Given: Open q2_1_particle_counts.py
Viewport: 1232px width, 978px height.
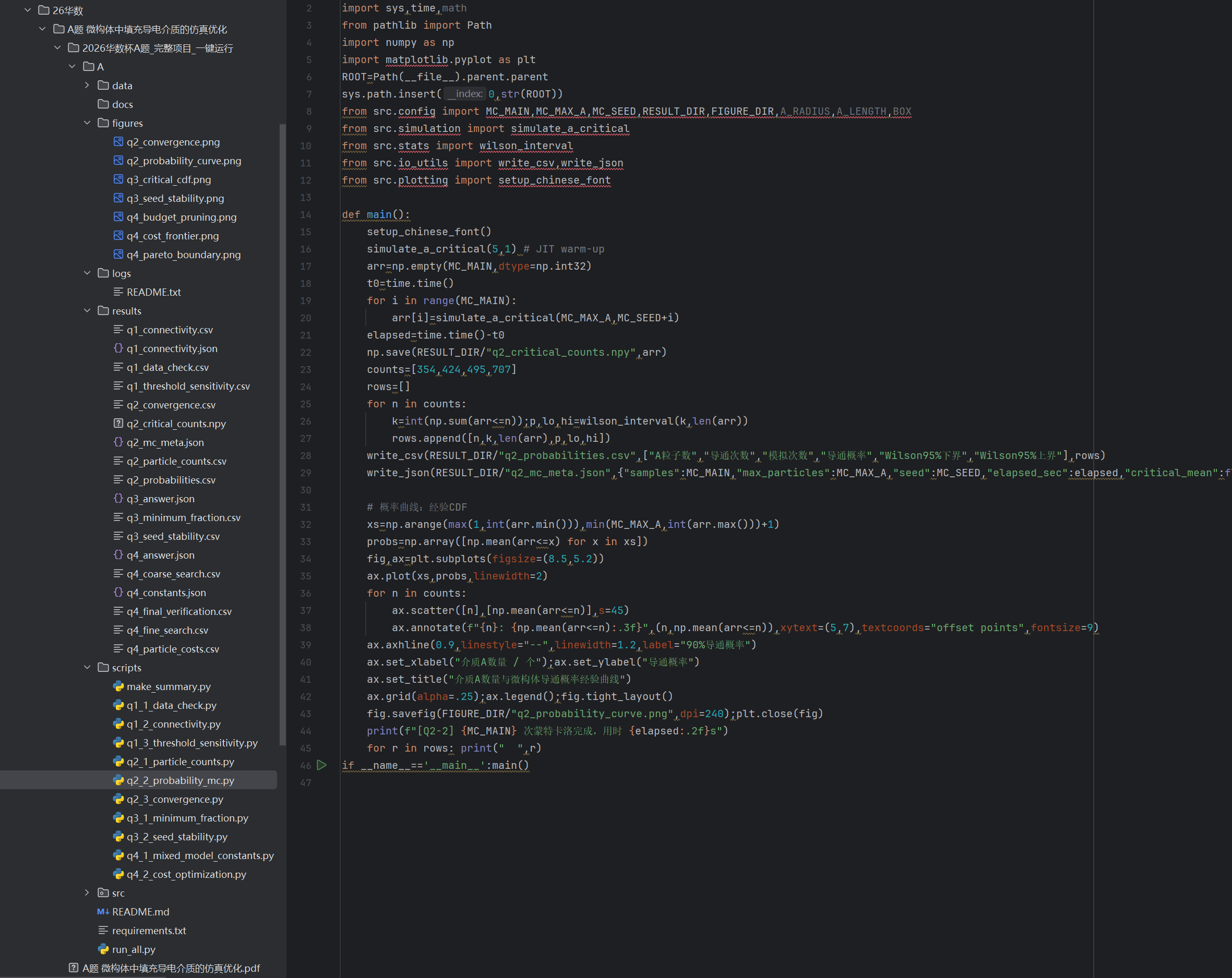Looking at the screenshot, I should tap(181, 762).
